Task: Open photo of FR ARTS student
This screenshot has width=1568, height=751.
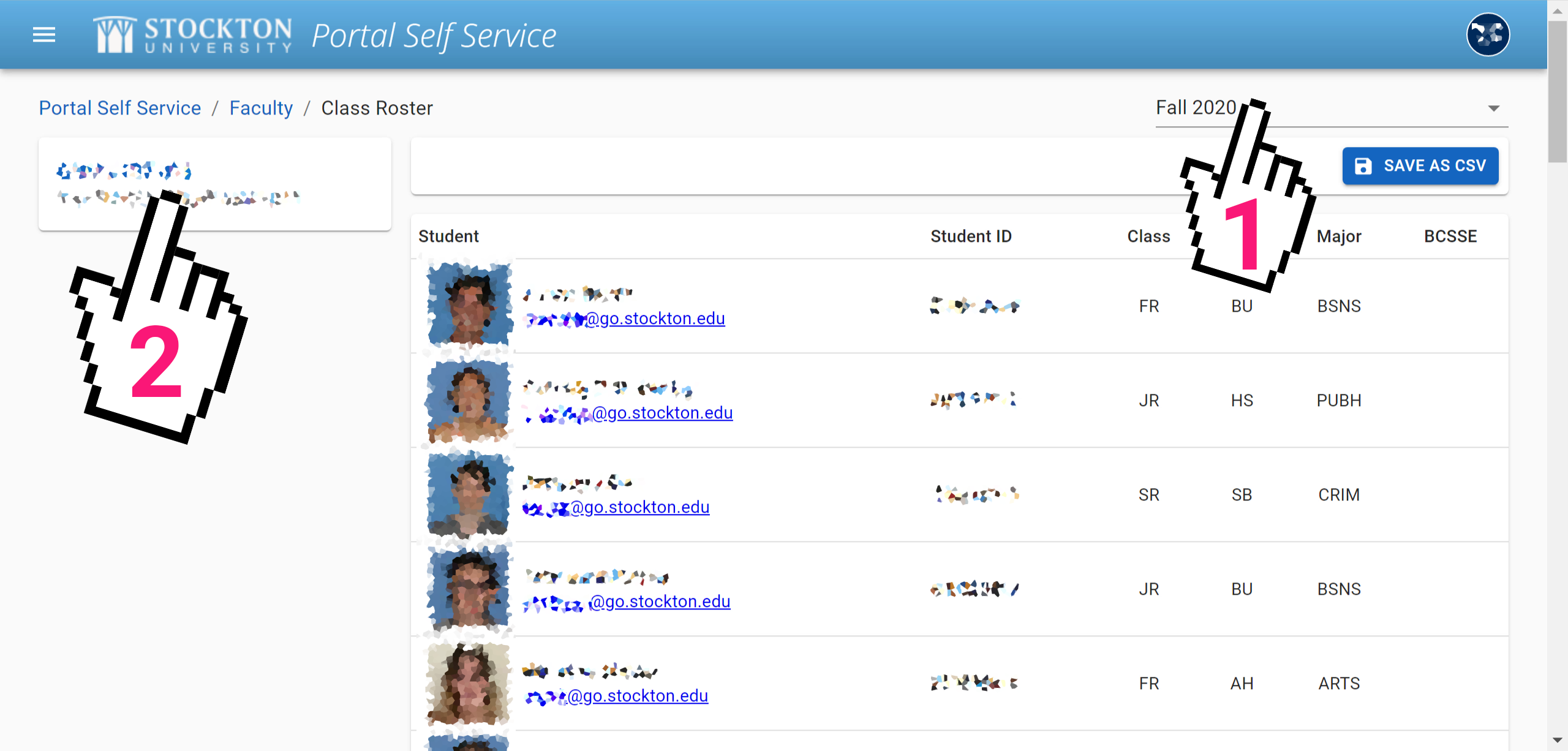Action: pyautogui.click(x=469, y=683)
